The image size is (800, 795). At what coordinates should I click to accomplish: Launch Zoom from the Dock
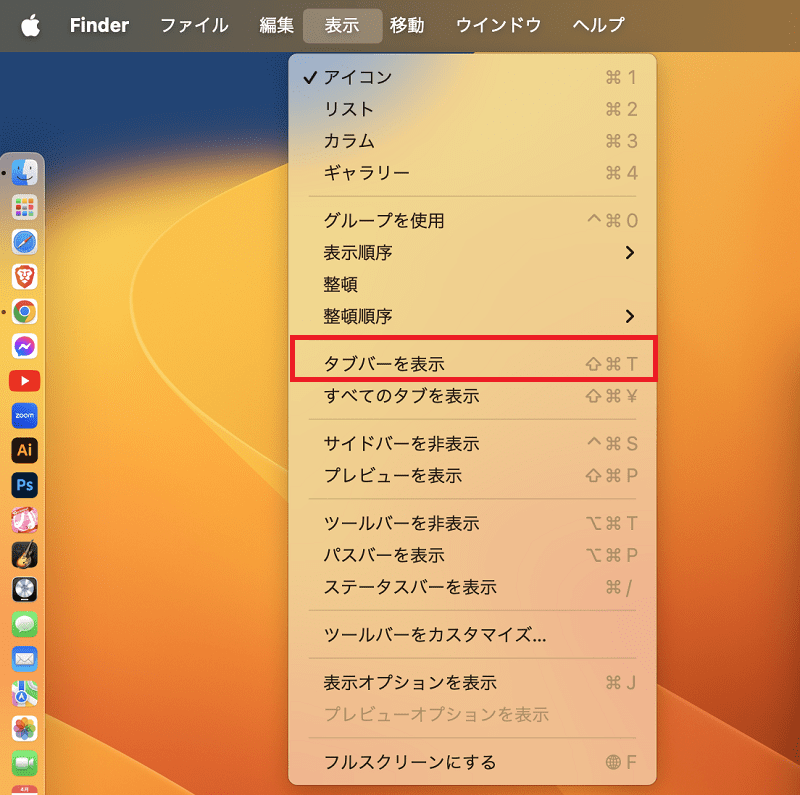point(24,415)
